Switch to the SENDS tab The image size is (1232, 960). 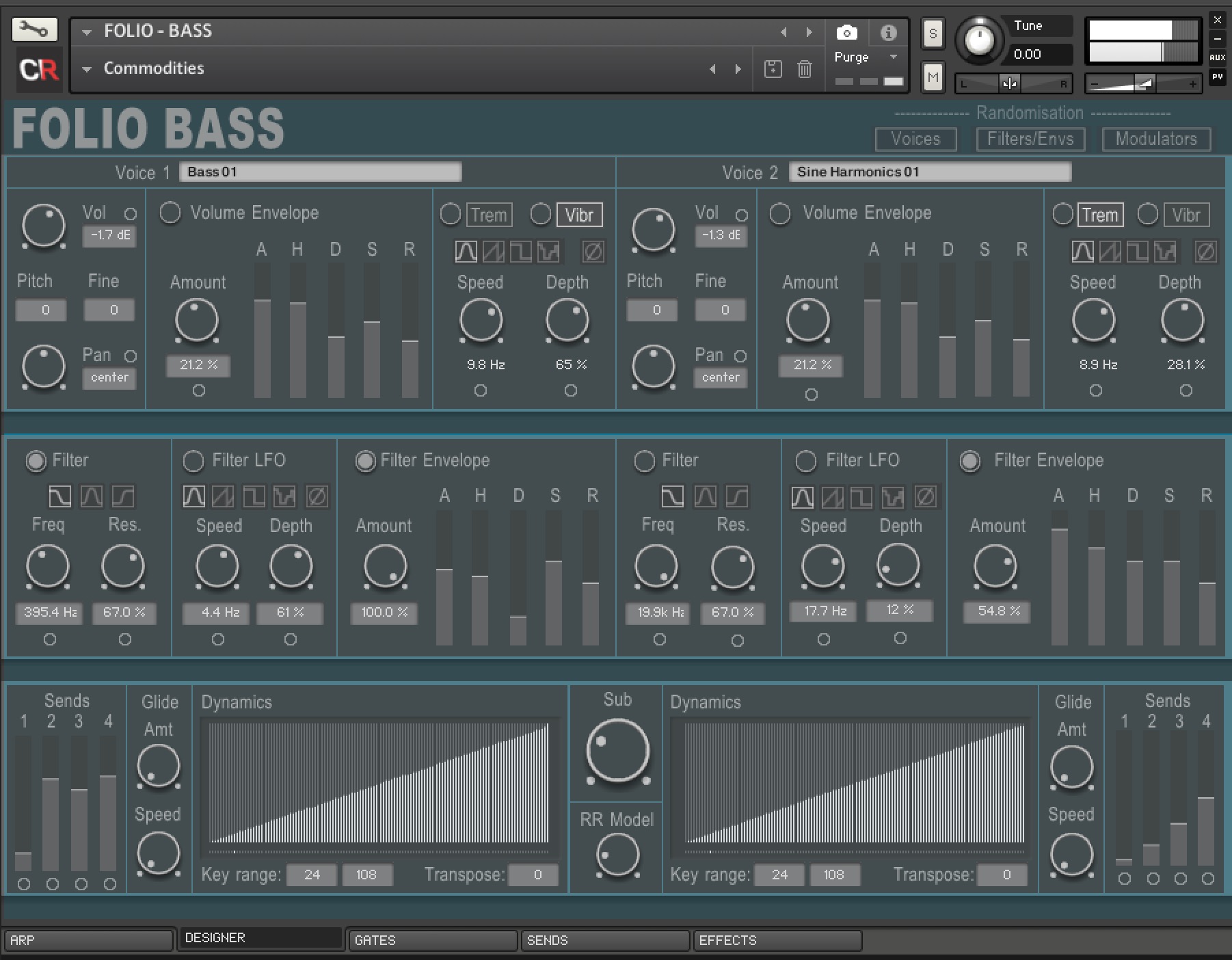pyautogui.click(x=605, y=940)
